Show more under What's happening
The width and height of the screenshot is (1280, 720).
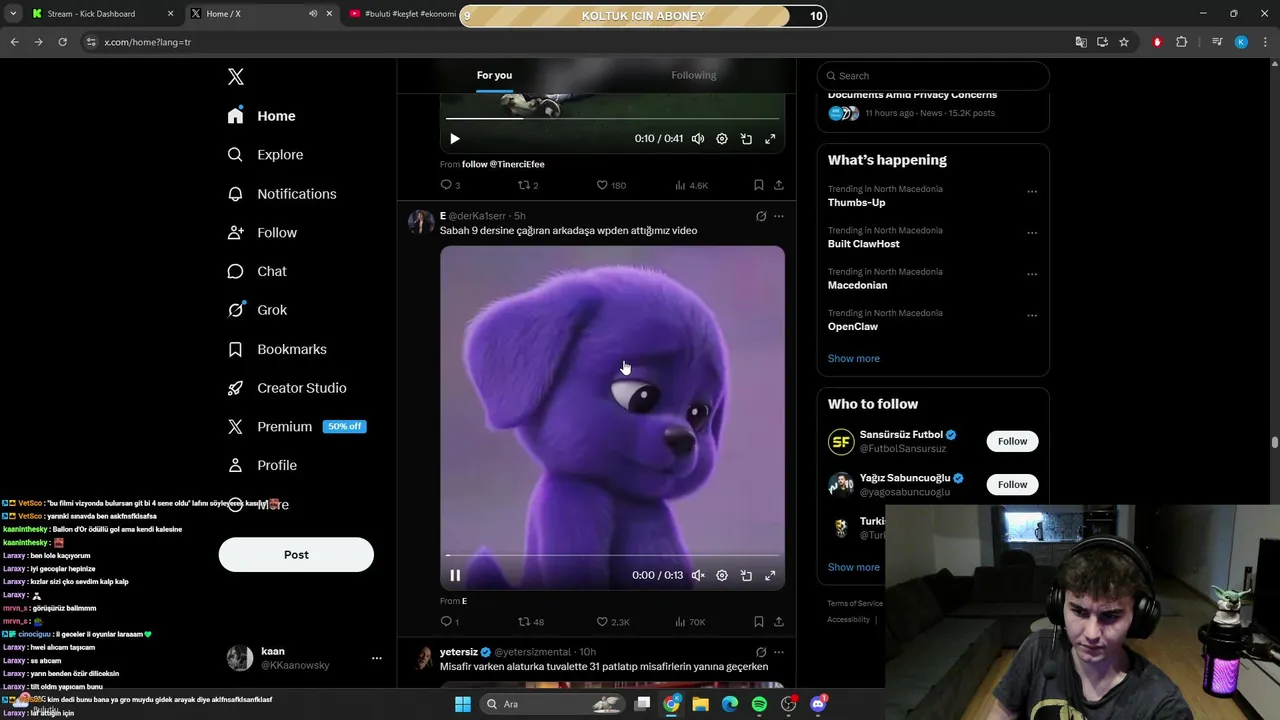tap(854, 359)
